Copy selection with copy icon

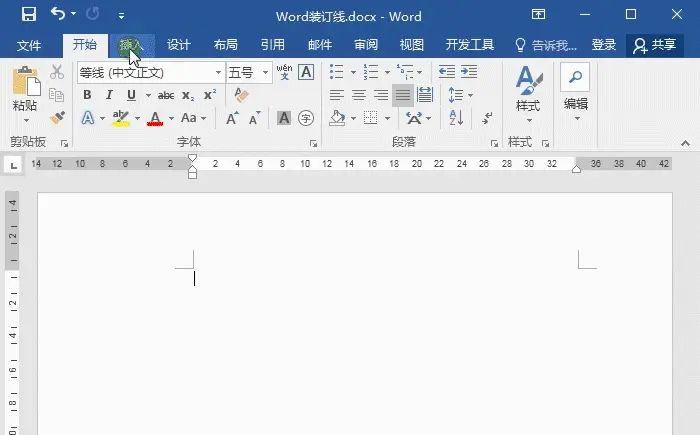57,95
